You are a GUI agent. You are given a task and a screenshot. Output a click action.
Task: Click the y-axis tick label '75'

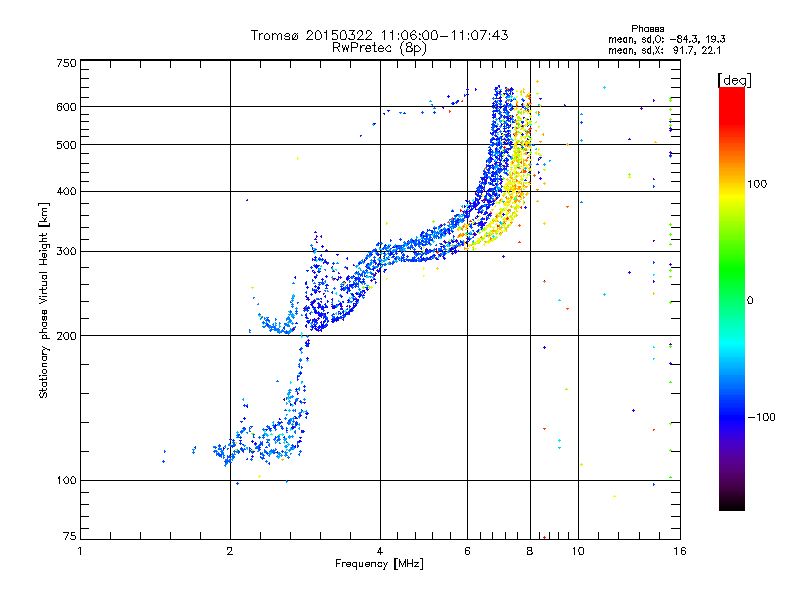pyautogui.click(x=70, y=536)
